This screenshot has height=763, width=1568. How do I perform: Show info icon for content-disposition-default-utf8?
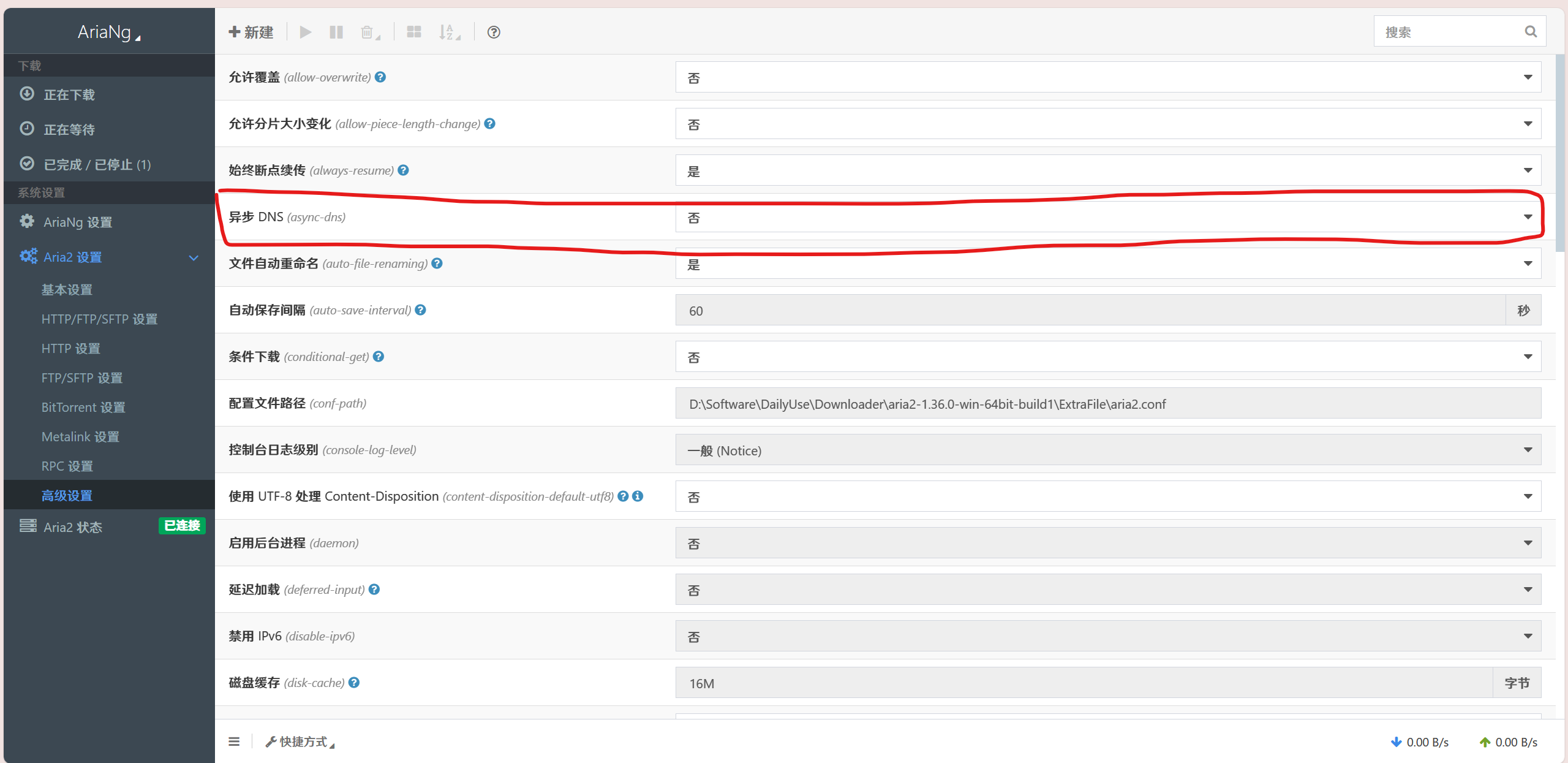638,496
